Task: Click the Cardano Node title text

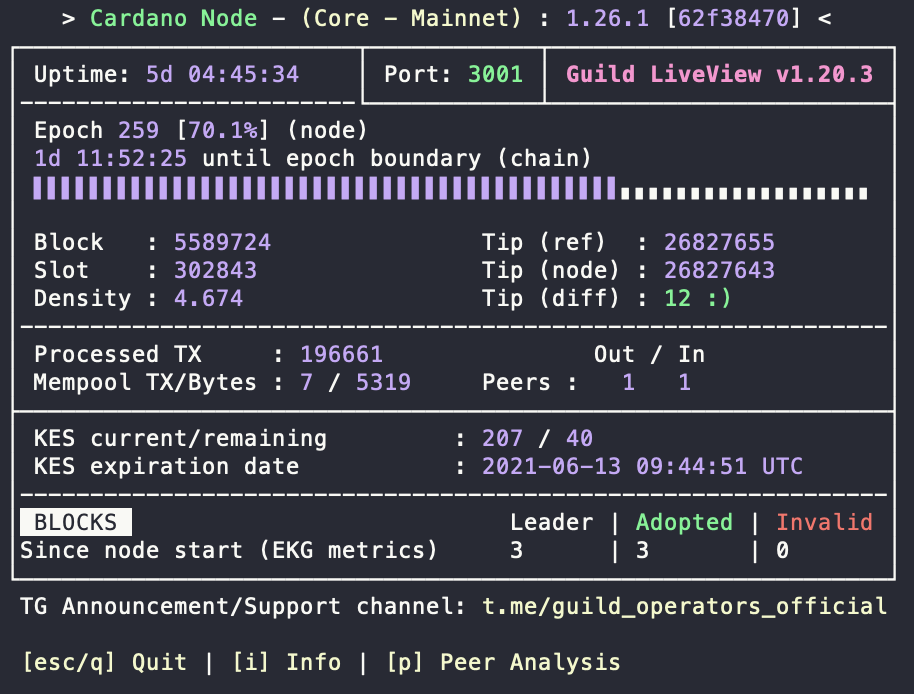Action: (x=173, y=19)
